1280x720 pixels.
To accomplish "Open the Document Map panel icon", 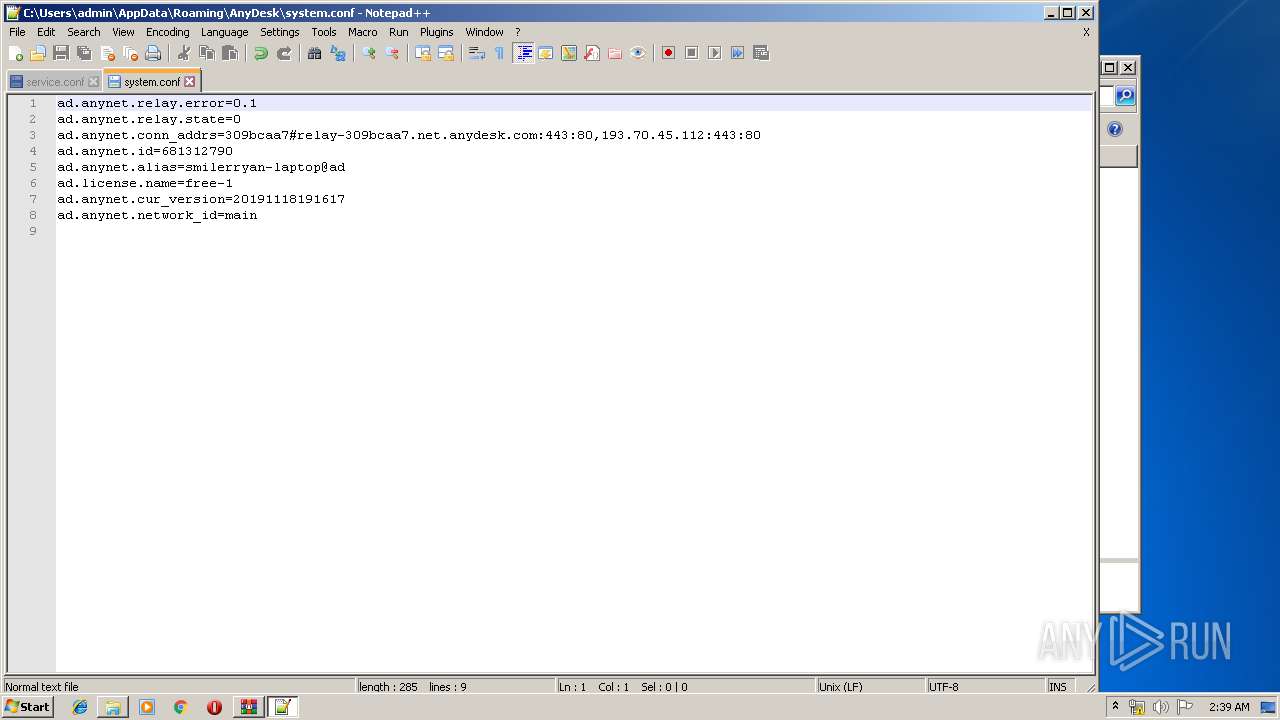I will [569, 53].
